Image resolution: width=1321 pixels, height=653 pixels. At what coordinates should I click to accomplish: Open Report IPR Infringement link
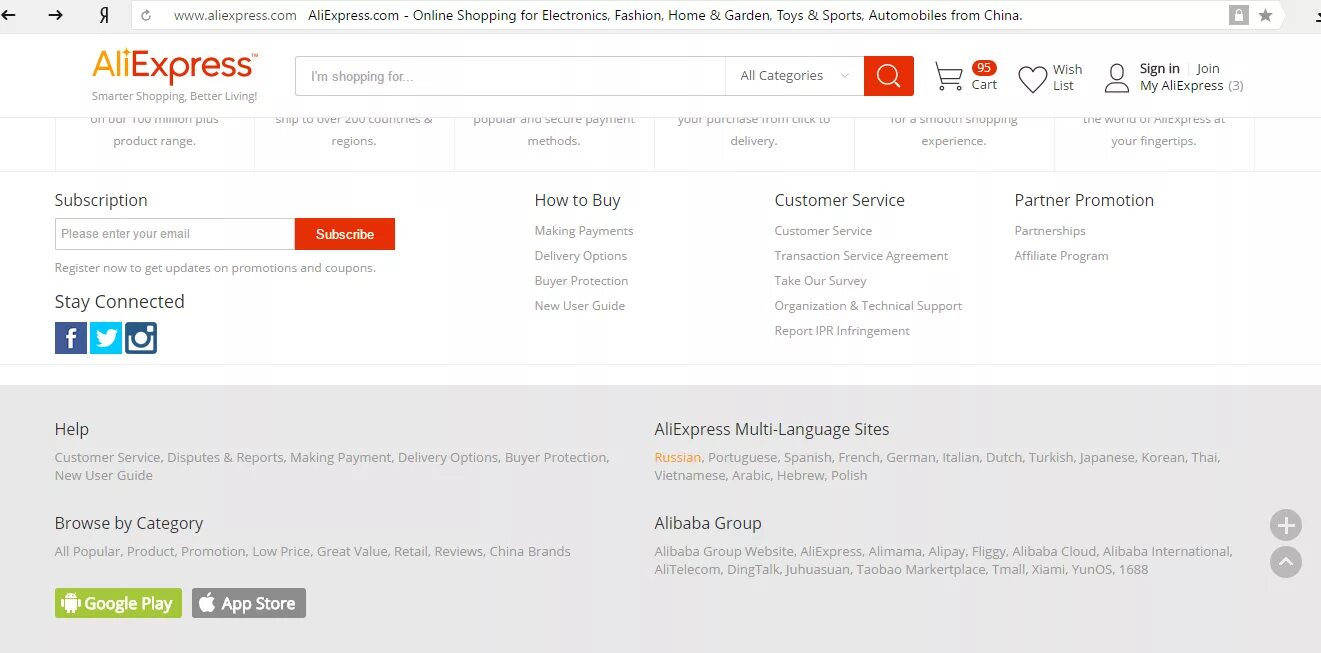842,331
